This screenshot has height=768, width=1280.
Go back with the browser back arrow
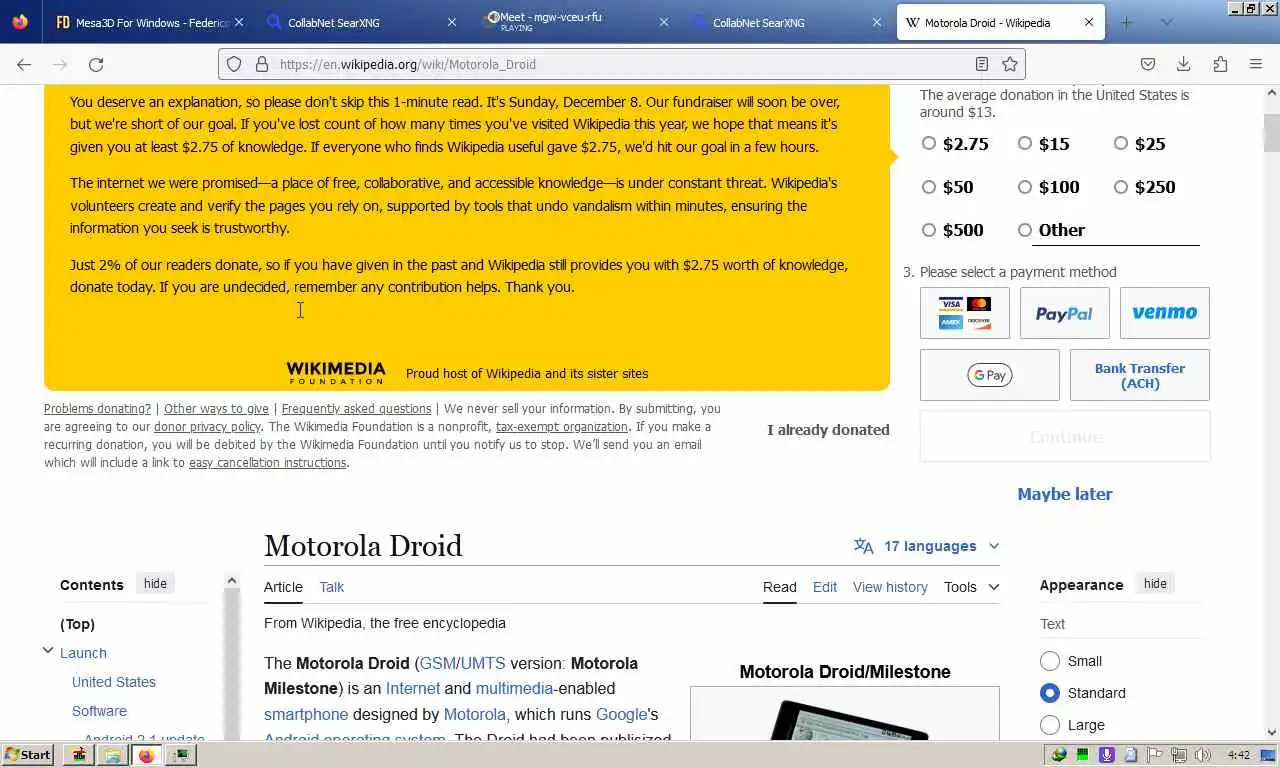(x=24, y=64)
